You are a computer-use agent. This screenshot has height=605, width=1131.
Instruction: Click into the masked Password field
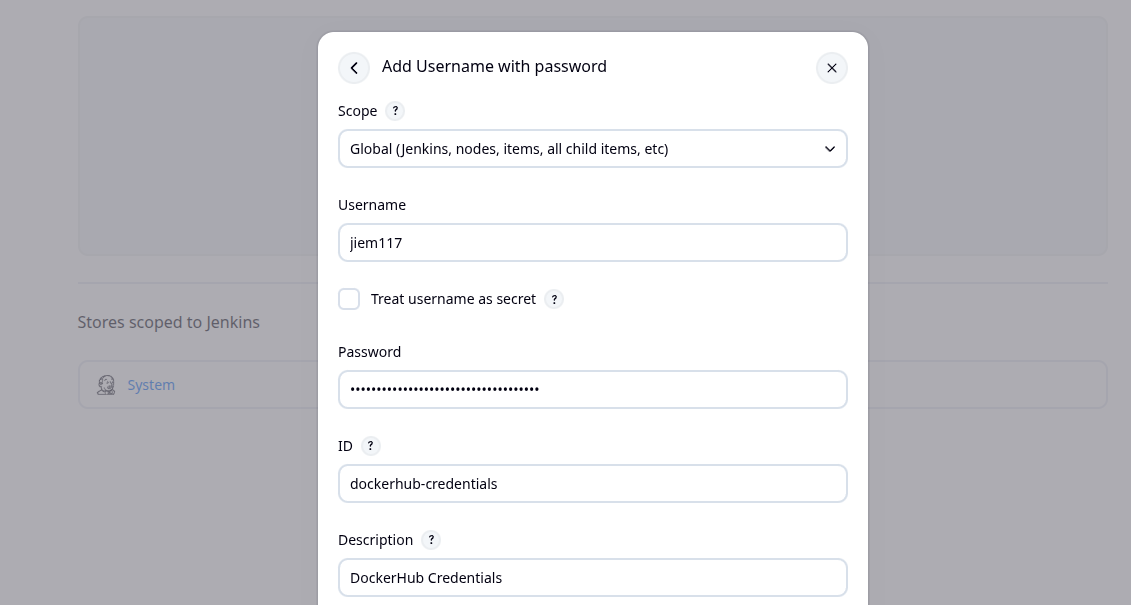click(592, 390)
